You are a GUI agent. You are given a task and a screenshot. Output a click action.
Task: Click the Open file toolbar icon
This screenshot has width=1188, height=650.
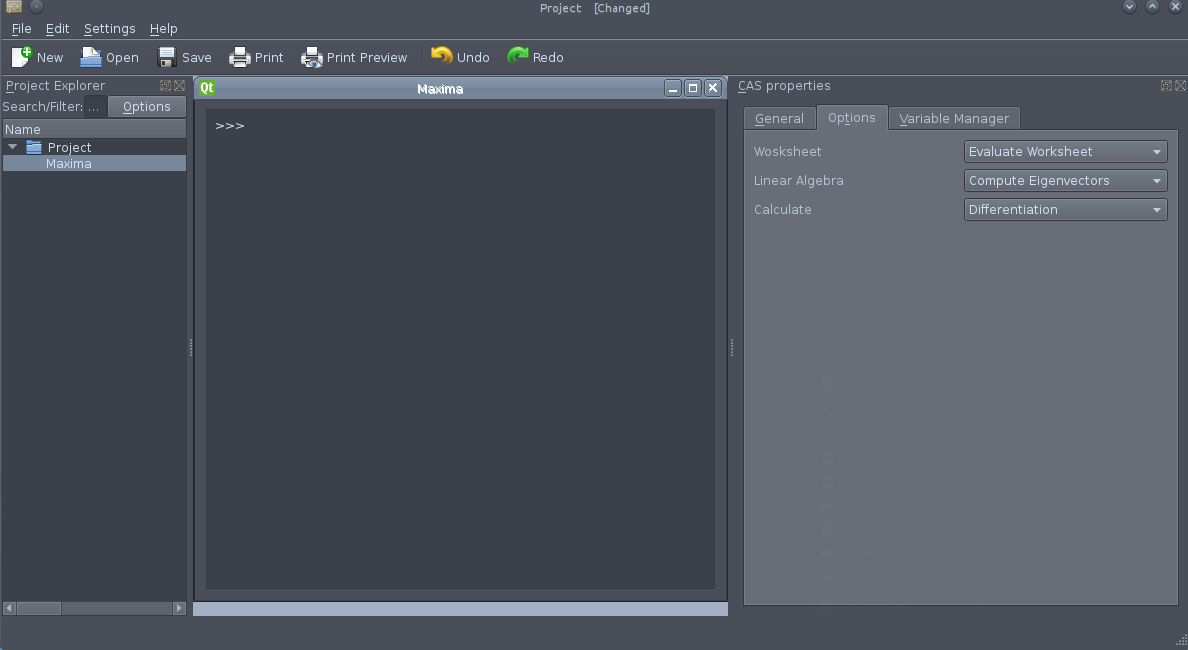91,57
